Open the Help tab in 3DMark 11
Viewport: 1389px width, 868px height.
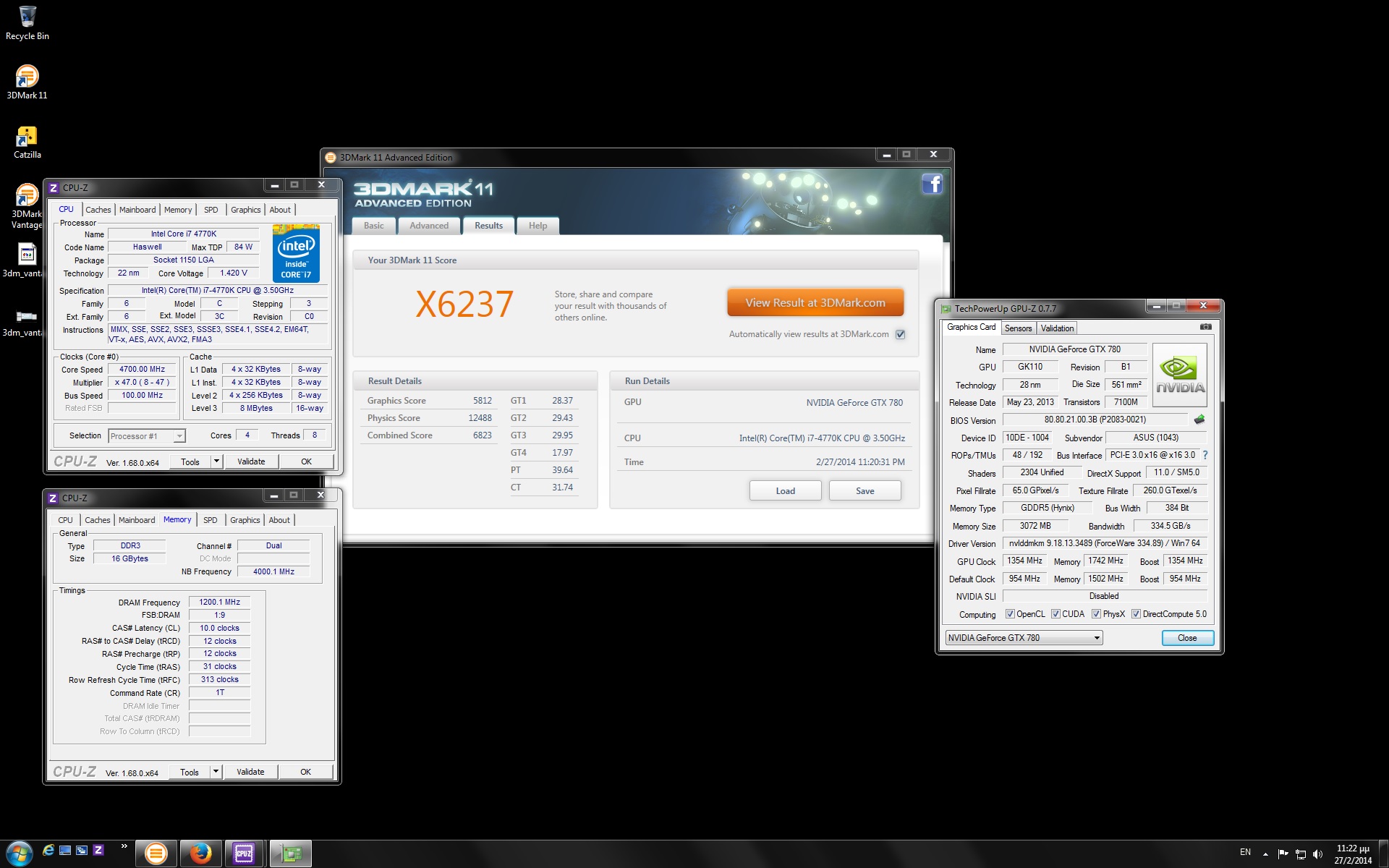point(538,226)
